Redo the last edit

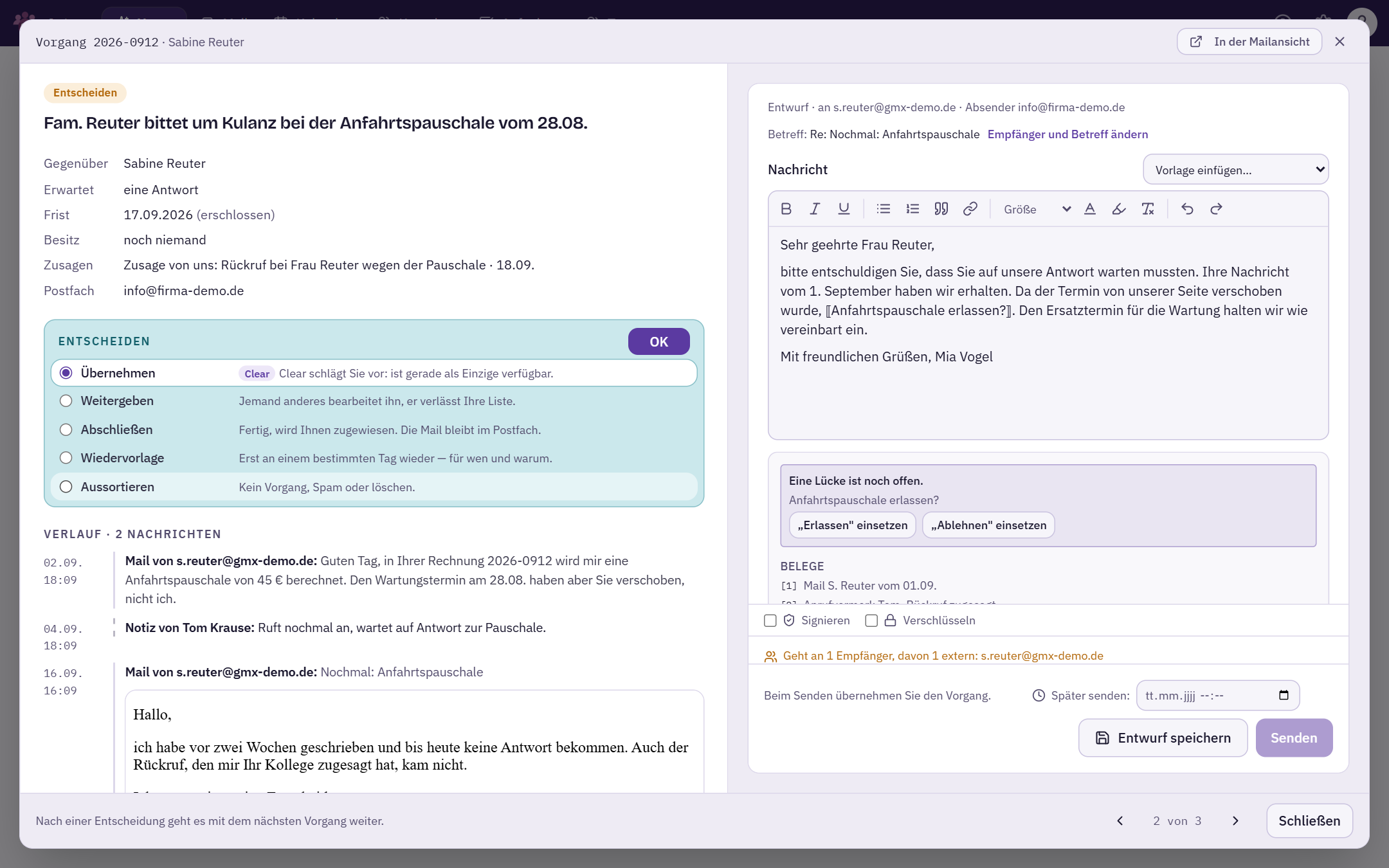[x=1216, y=209]
